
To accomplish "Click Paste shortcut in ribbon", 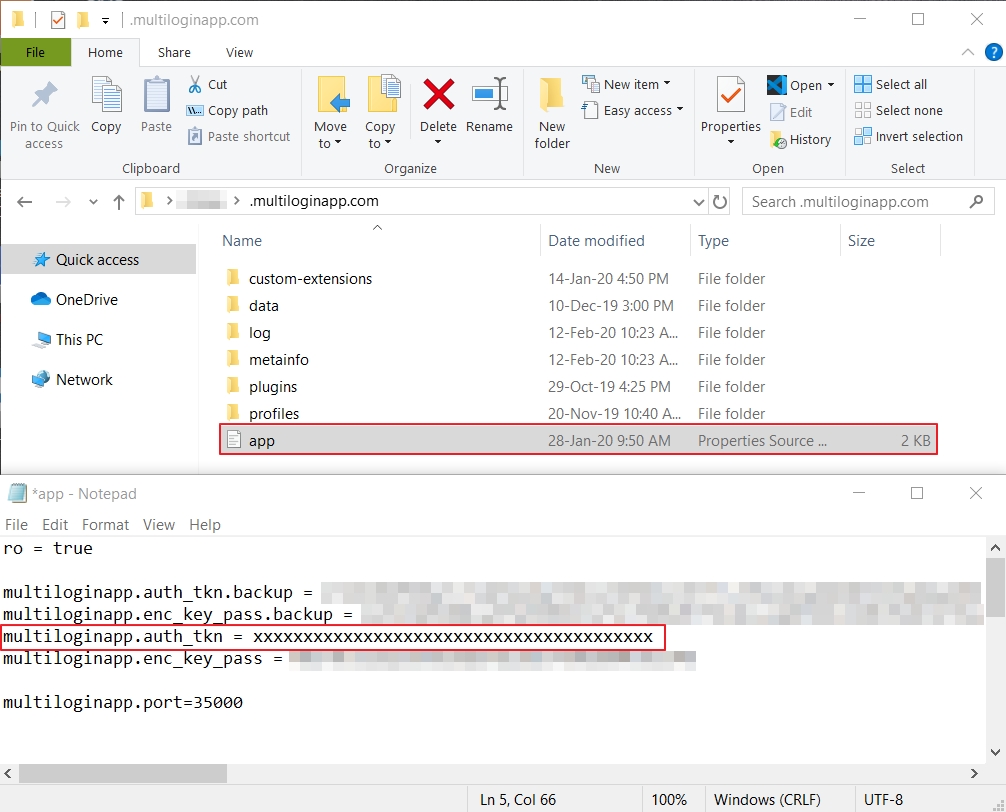I will point(239,137).
